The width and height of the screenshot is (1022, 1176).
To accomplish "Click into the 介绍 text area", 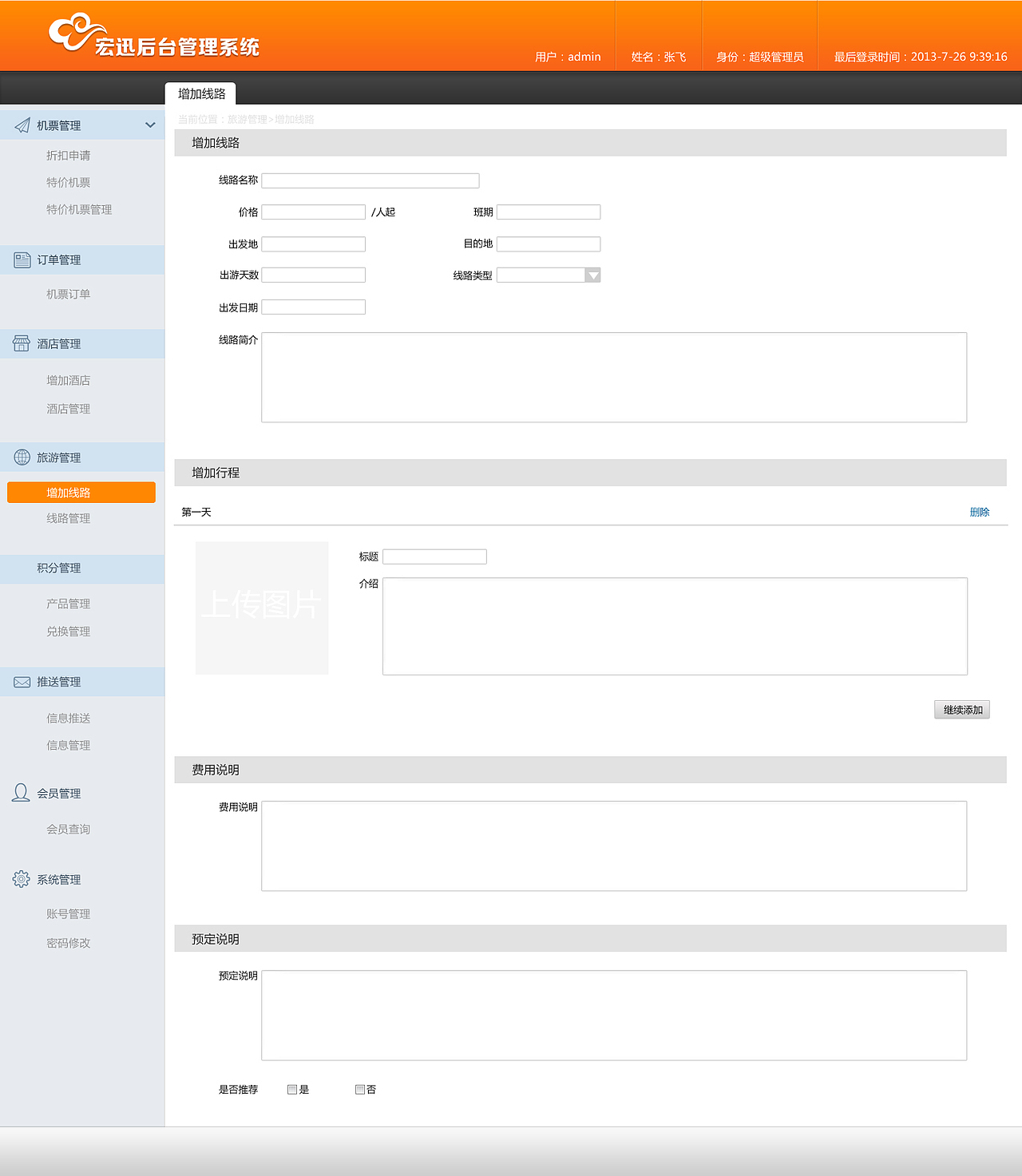I will [x=675, y=627].
